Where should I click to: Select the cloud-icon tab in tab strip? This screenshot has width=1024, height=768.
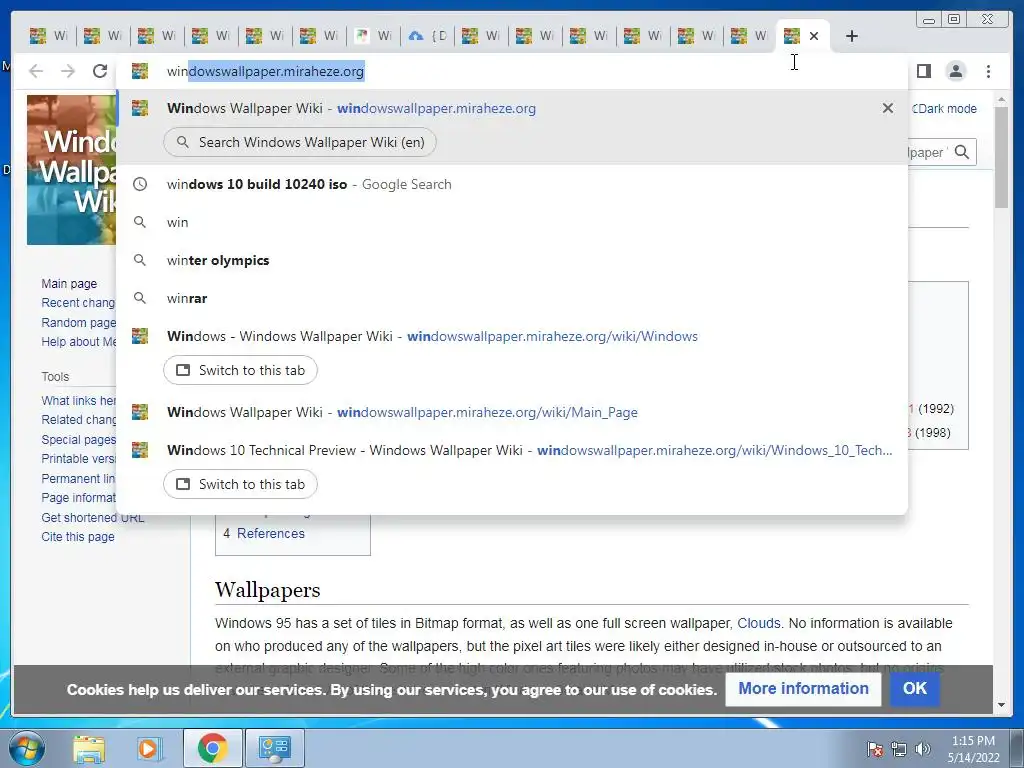(x=429, y=36)
